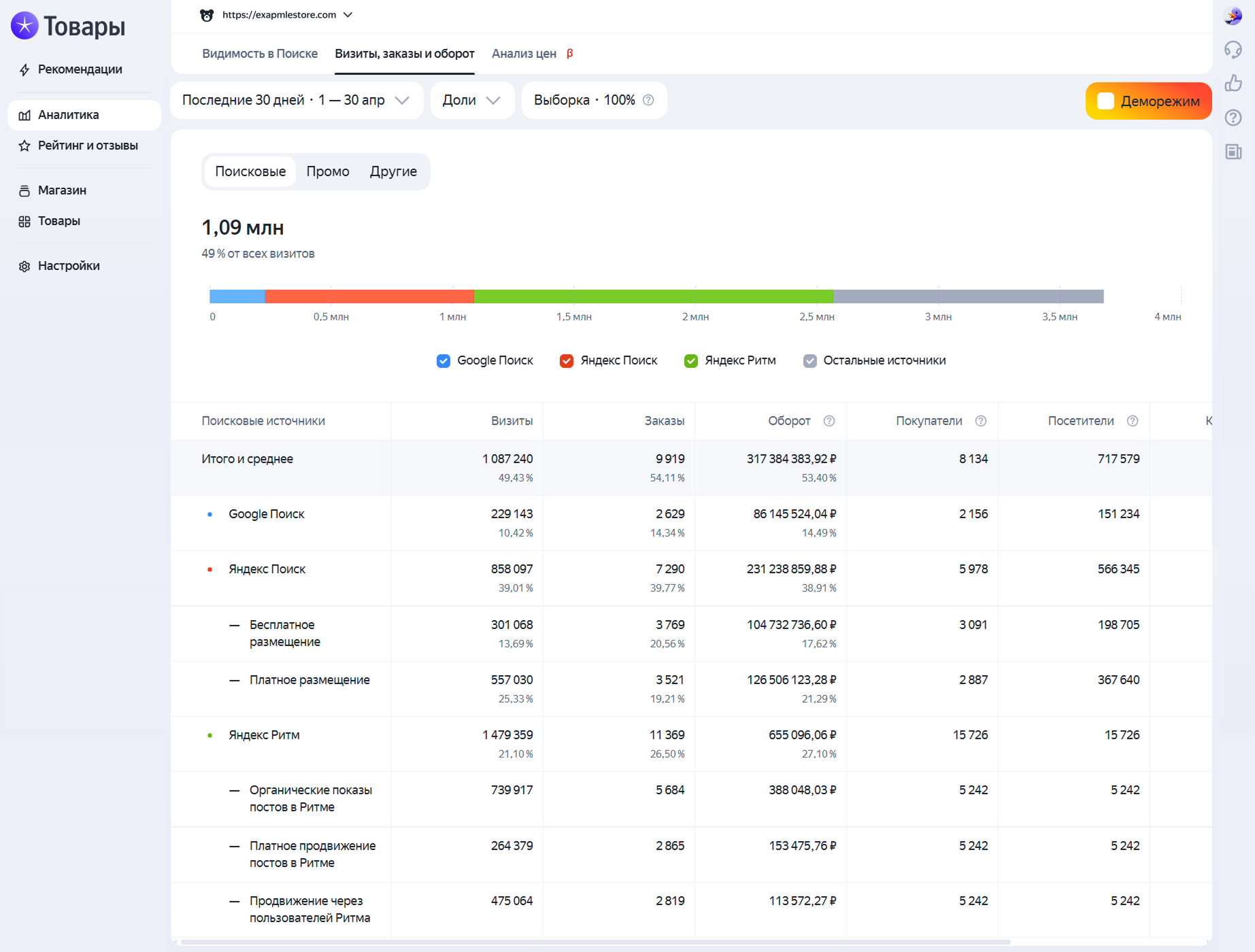The height and width of the screenshot is (952, 1255).
Task: Select the Яндекс Поиск table row
Action: click(691, 578)
